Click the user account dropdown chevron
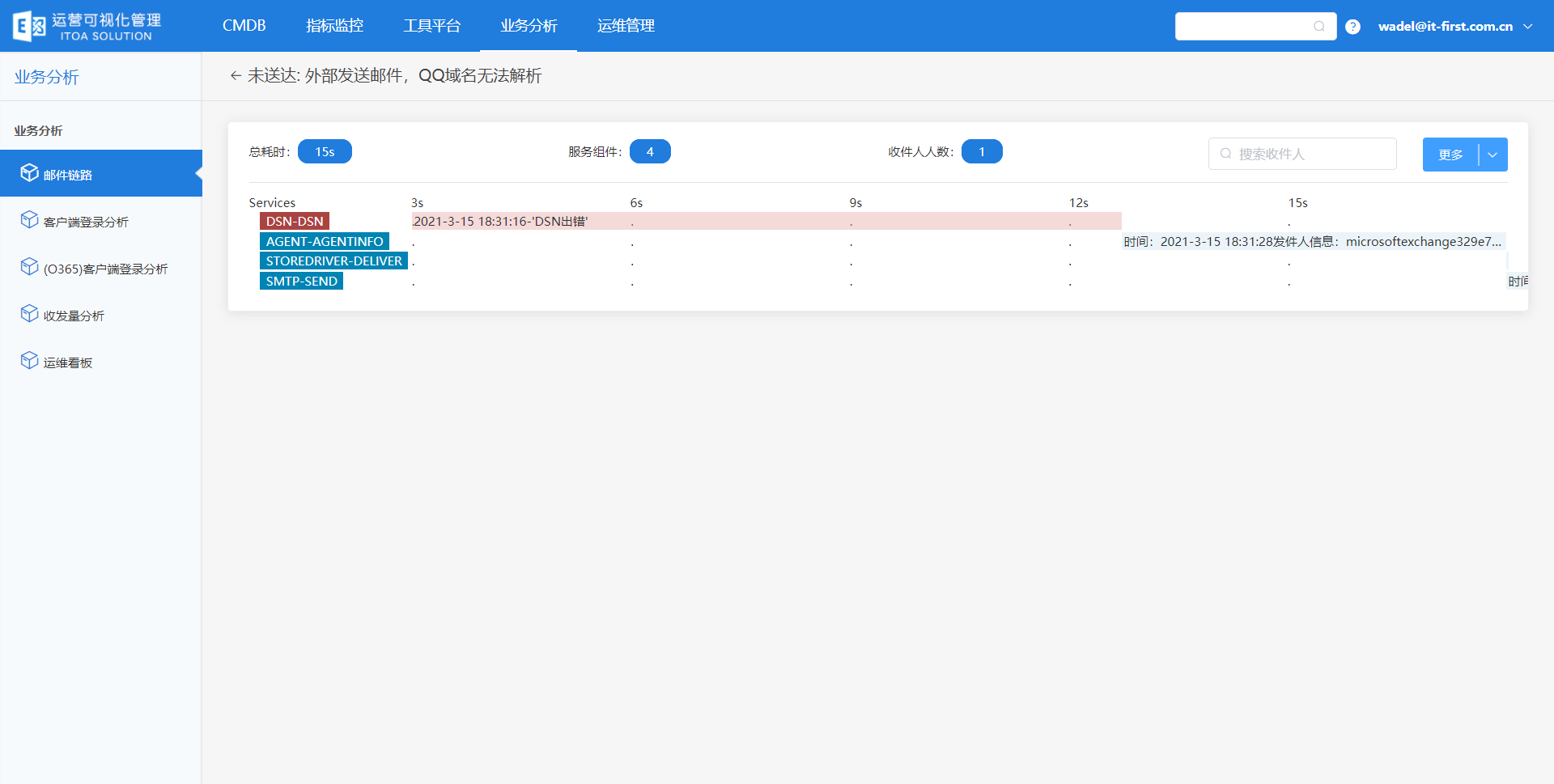1554x784 pixels. [x=1528, y=26]
